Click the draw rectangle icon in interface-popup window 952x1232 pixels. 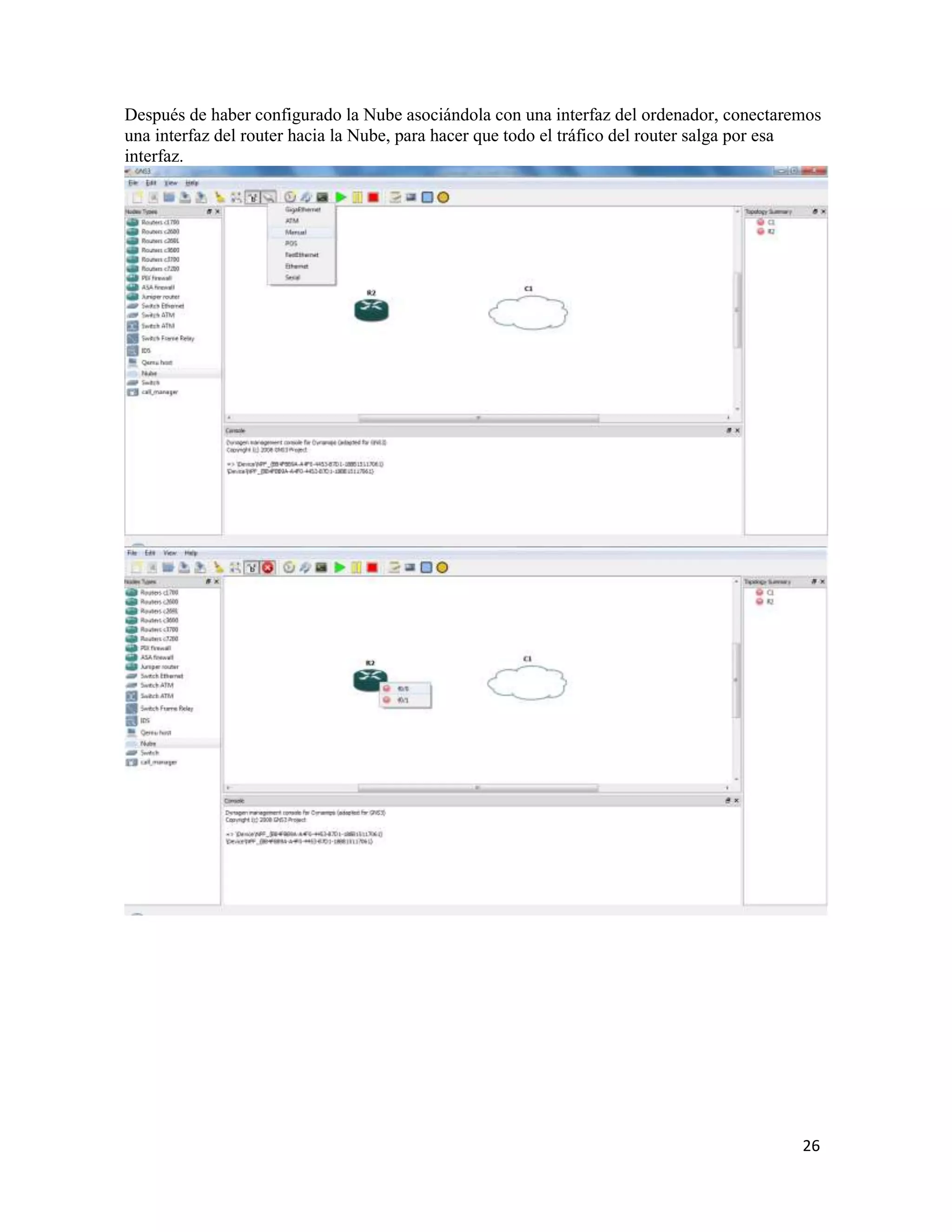426,568
